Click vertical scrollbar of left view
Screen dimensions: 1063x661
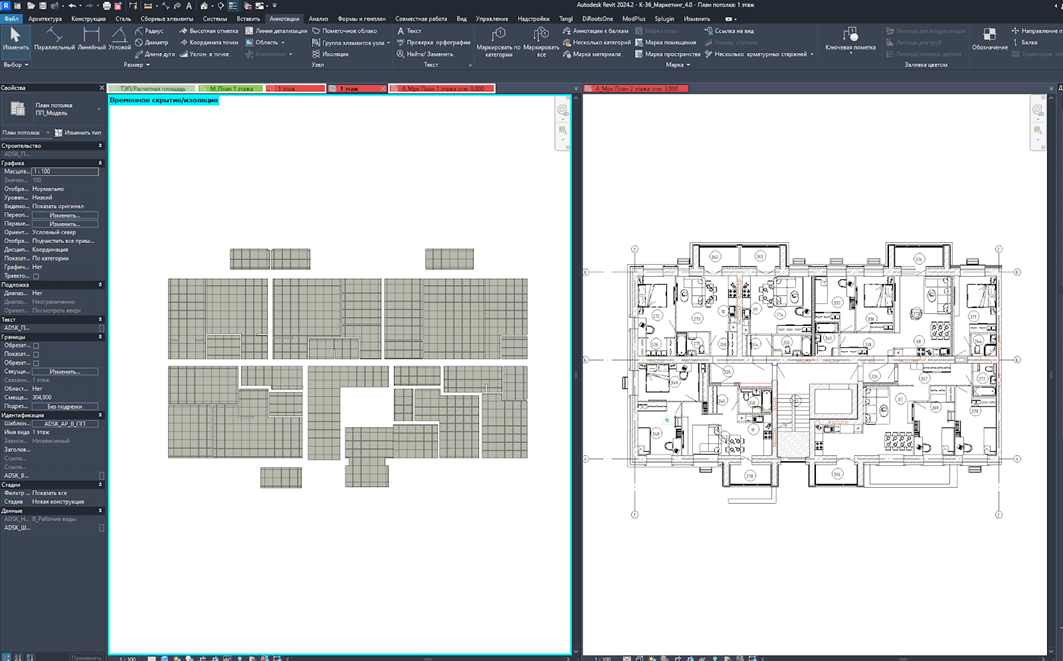pos(576,373)
